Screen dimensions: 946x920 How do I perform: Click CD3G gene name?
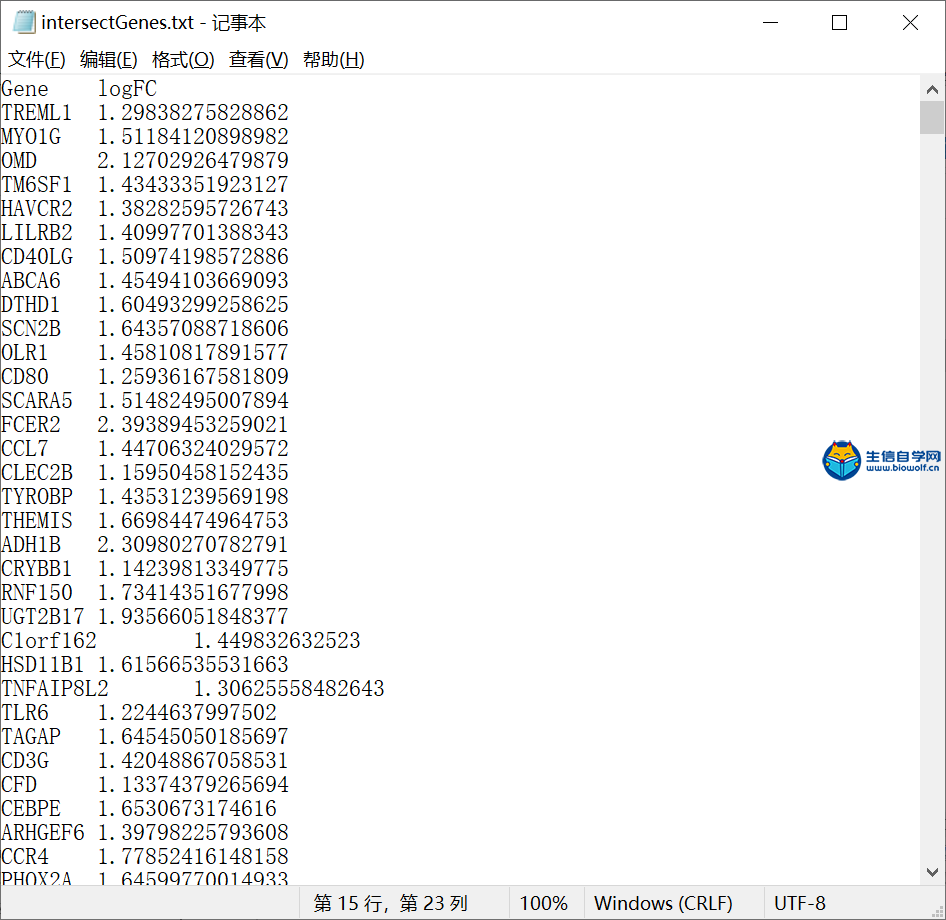25,761
